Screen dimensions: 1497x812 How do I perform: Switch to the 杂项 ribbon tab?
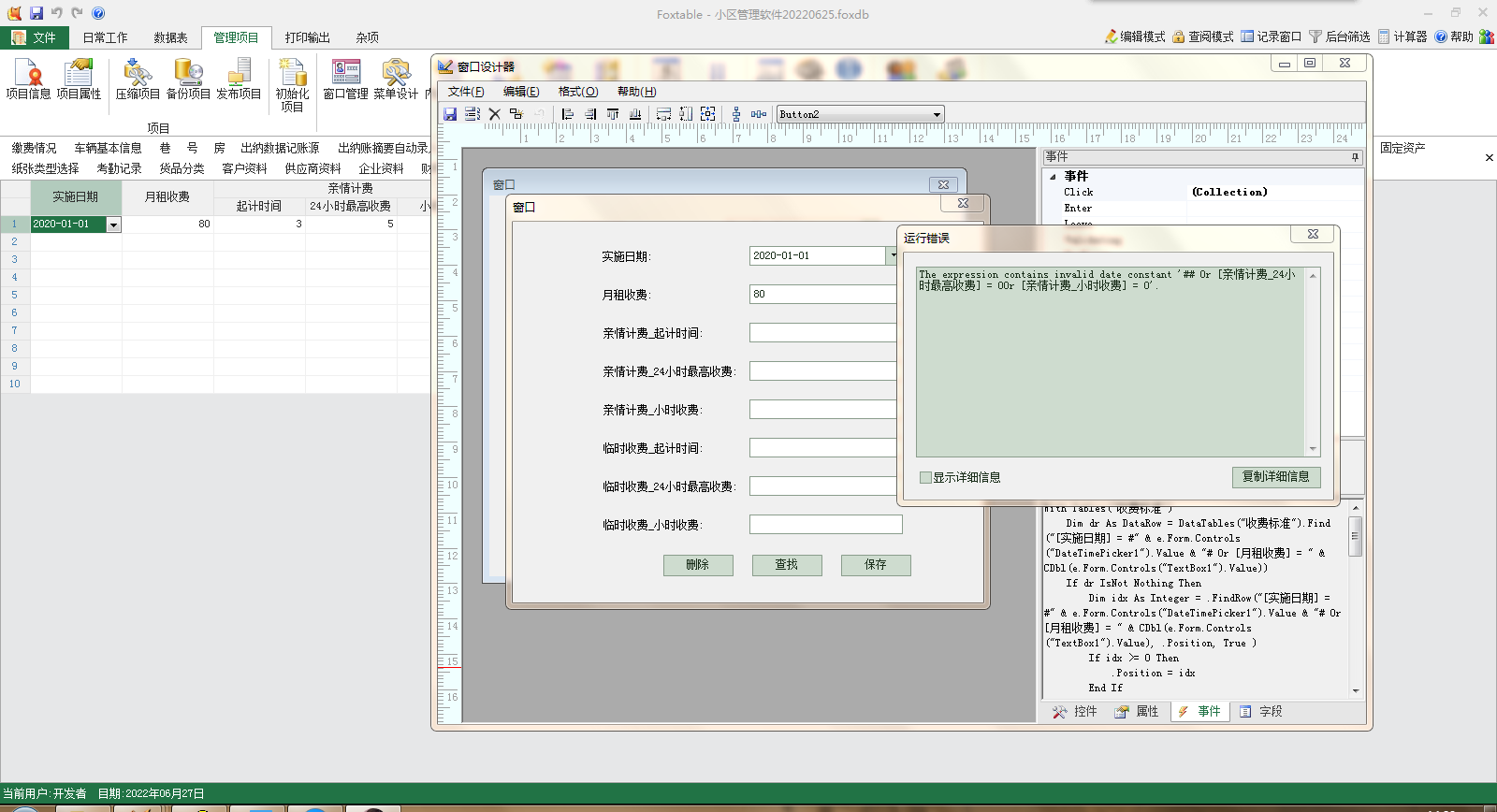tap(368, 37)
